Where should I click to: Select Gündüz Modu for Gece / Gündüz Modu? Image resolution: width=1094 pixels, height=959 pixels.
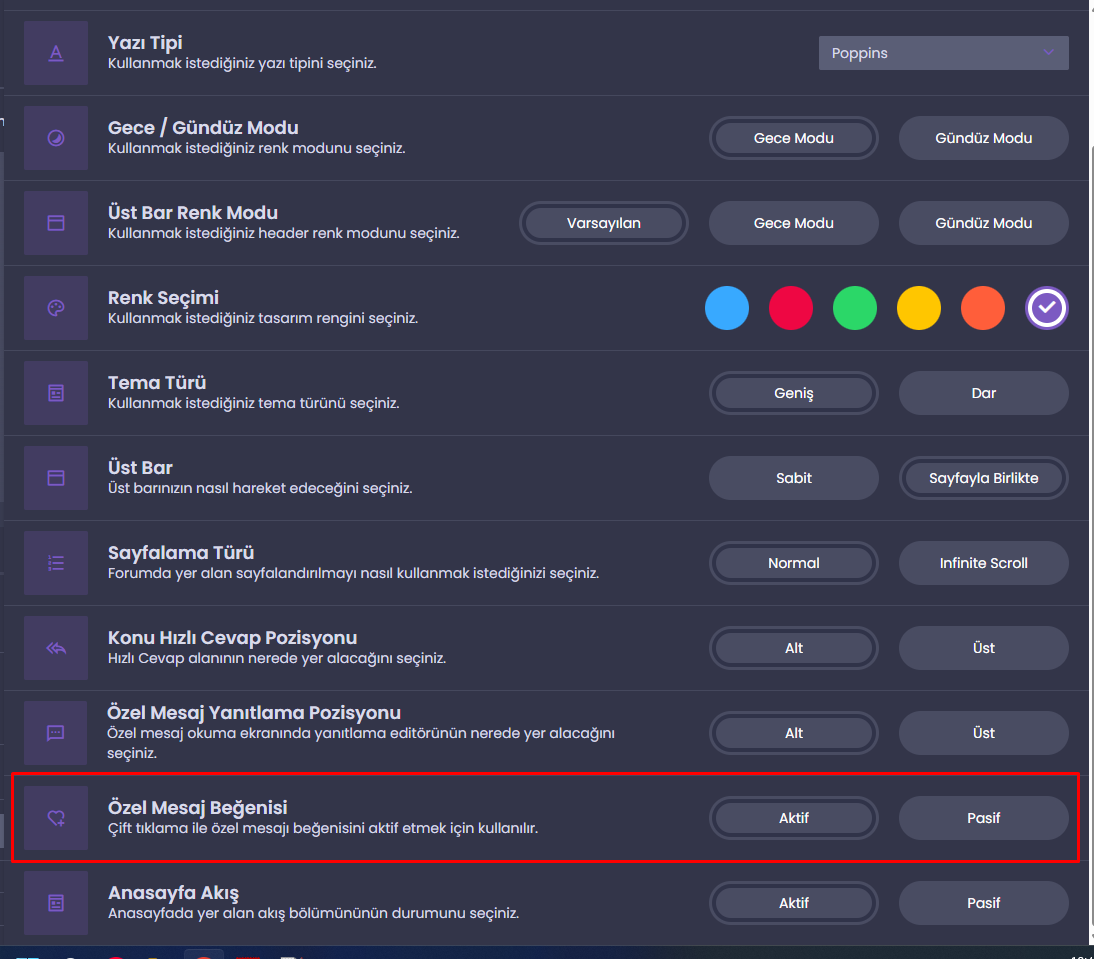coord(983,138)
